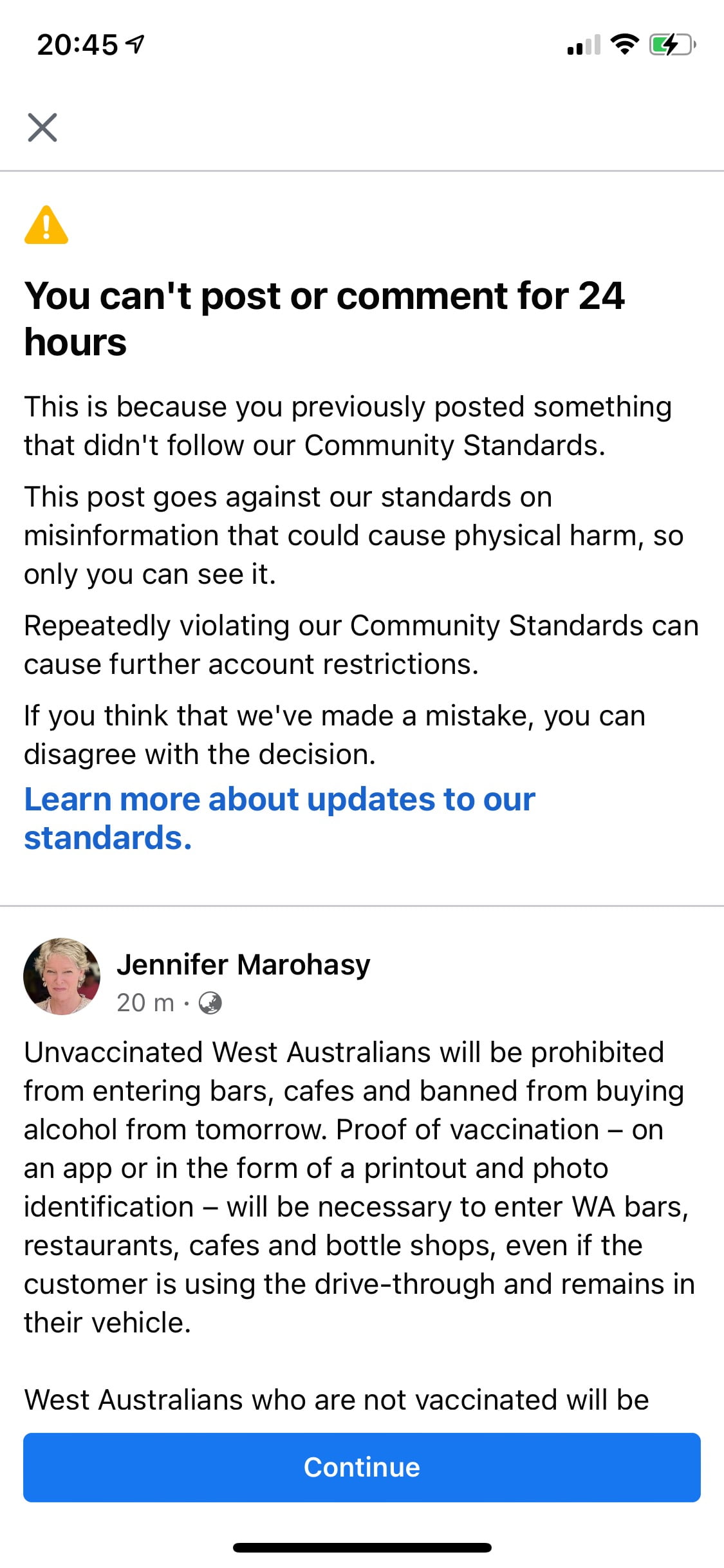Screen dimensions: 724x1568
Task: Tap the paragraph mentioning disagree with the decision
Action: coord(335,734)
